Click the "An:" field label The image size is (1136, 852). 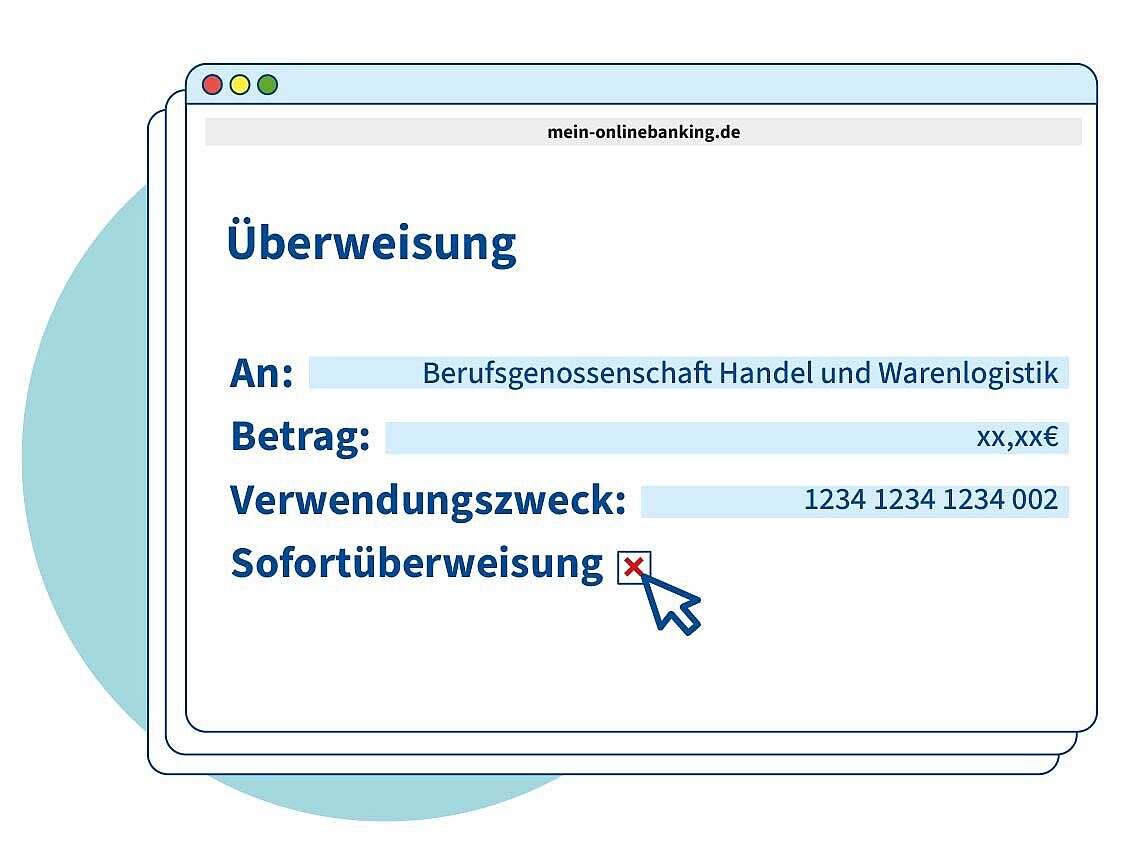click(262, 374)
